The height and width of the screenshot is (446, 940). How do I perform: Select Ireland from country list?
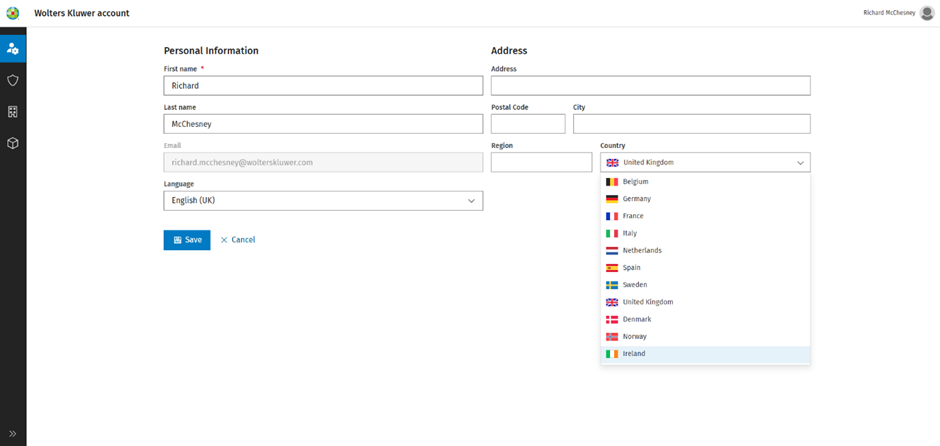(x=706, y=354)
